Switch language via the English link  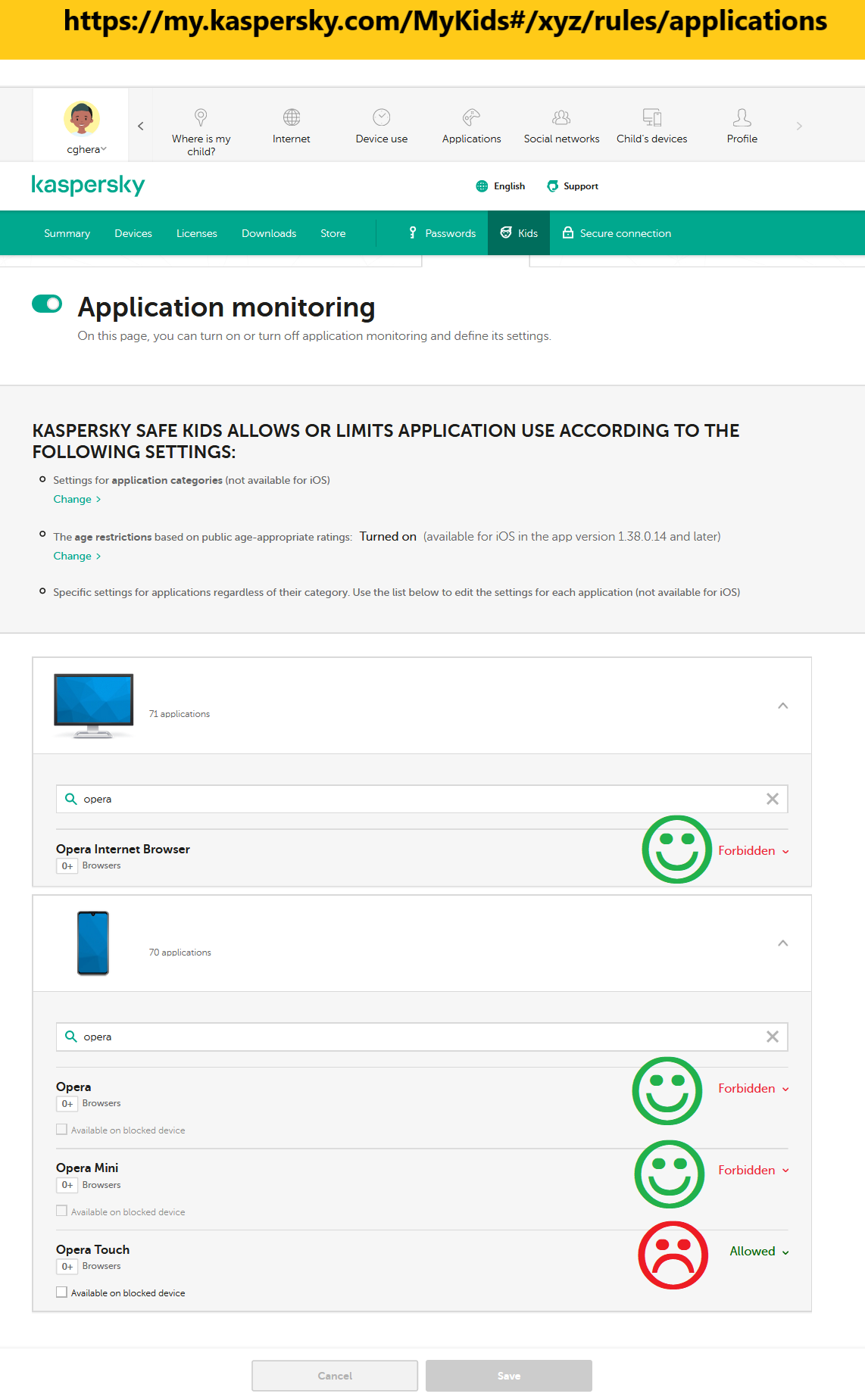tap(510, 186)
